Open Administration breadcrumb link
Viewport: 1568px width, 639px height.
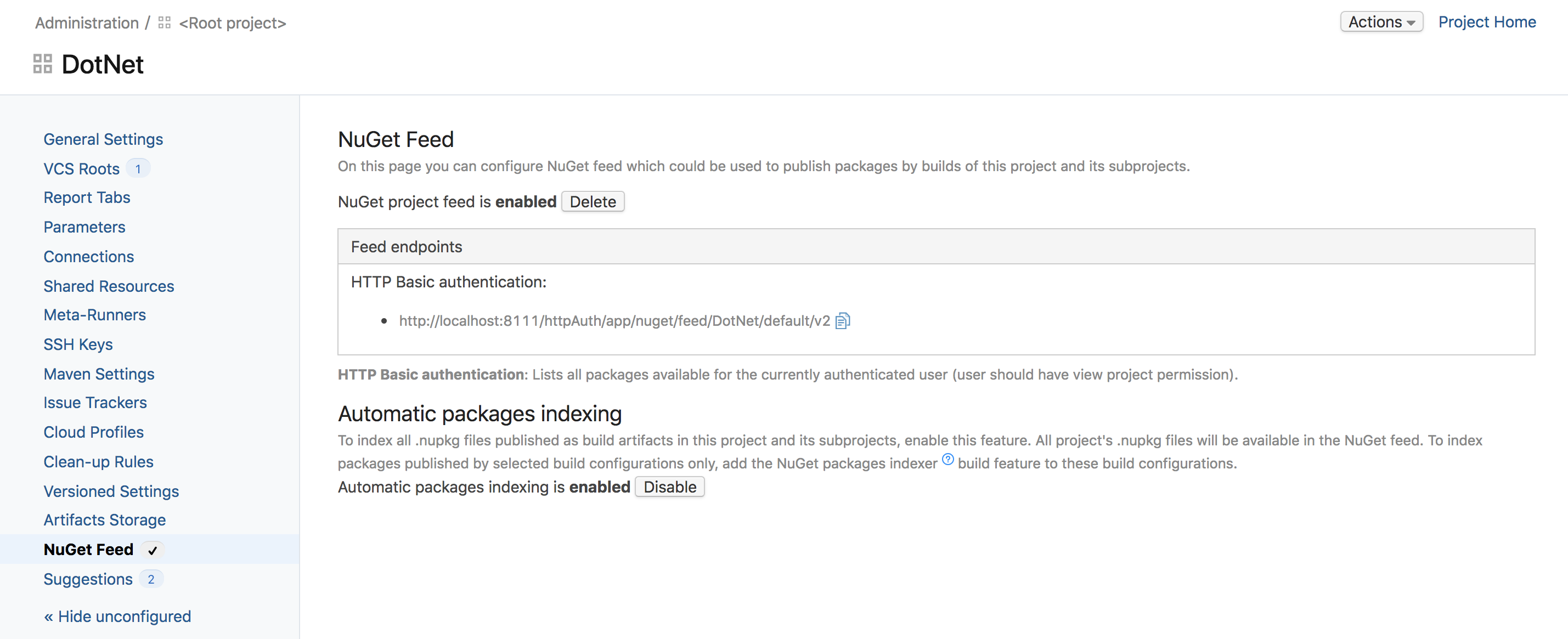(x=87, y=22)
